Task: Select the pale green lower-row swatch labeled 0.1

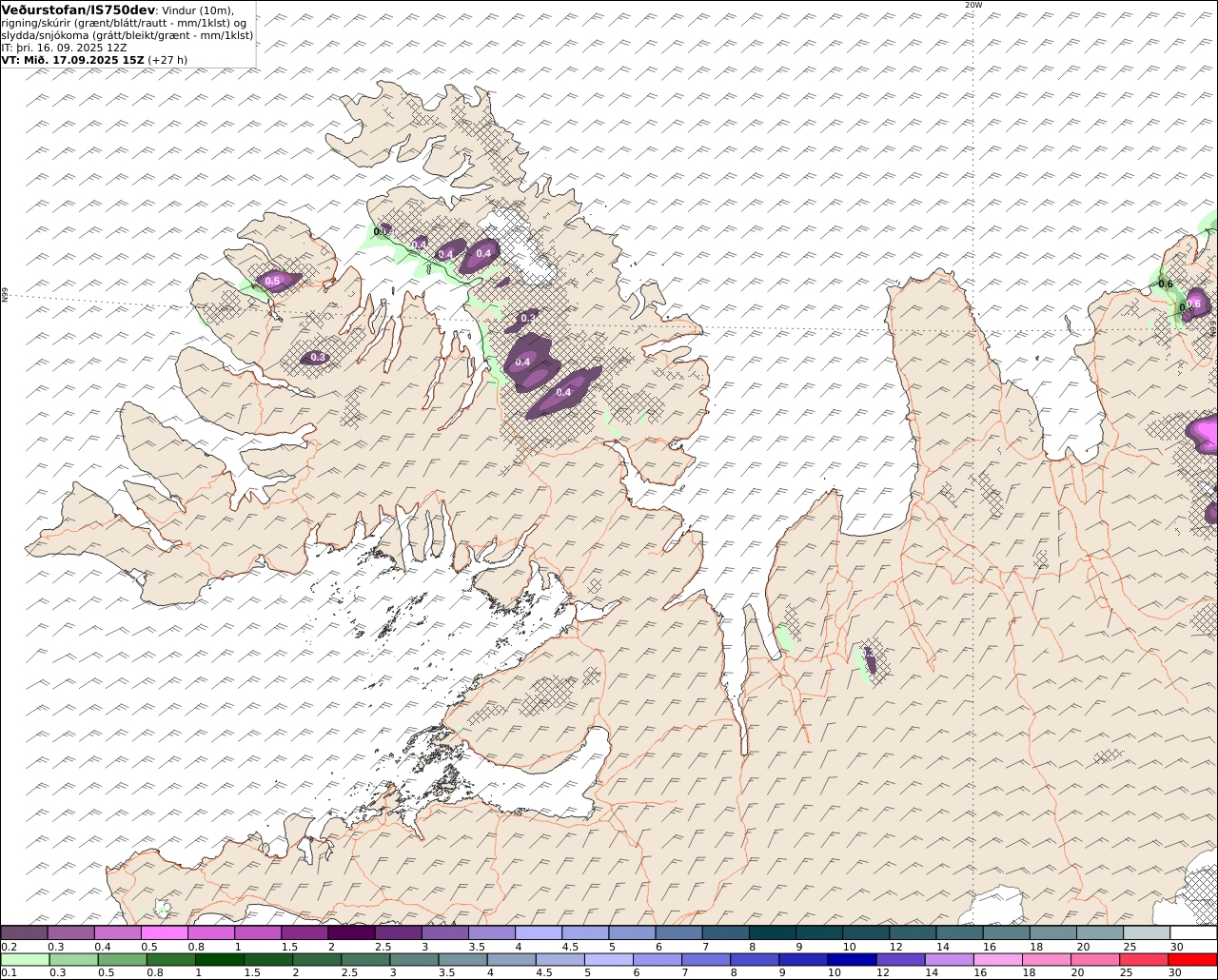Action: [25, 959]
